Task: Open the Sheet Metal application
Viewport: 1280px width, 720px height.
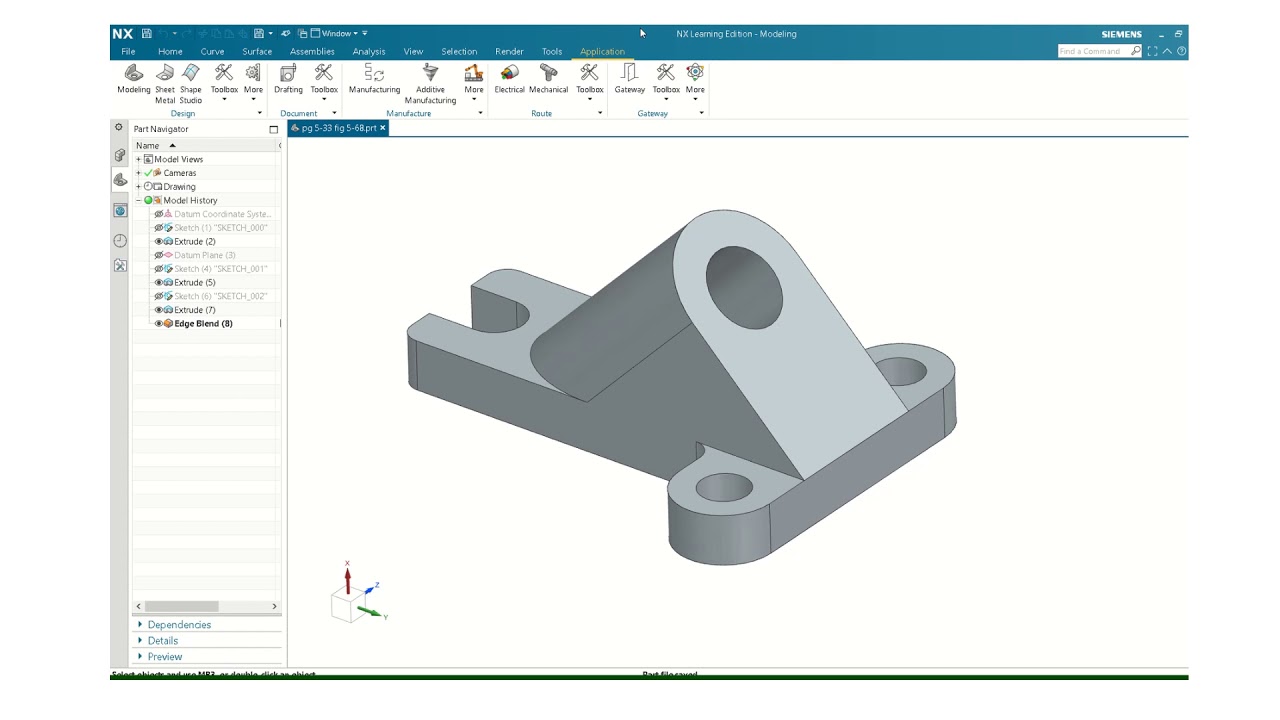Action: tap(165, 84)
